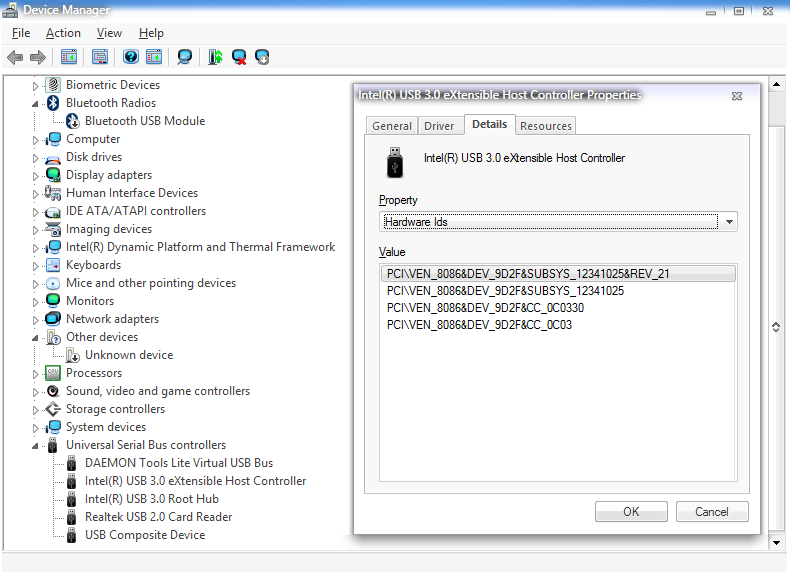Screen dimensions: 790x574
Task: Click the USB device icon in Properties dialog
Action: [395, 162]
